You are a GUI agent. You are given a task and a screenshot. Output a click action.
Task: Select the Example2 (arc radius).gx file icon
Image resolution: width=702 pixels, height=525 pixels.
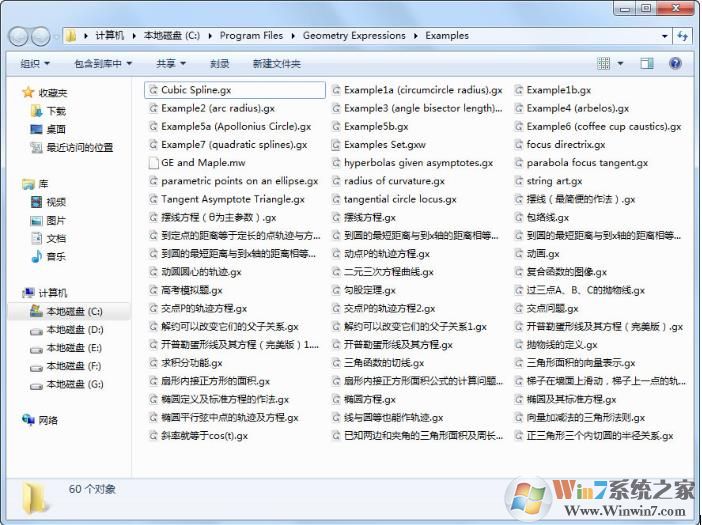coord(154,108)
